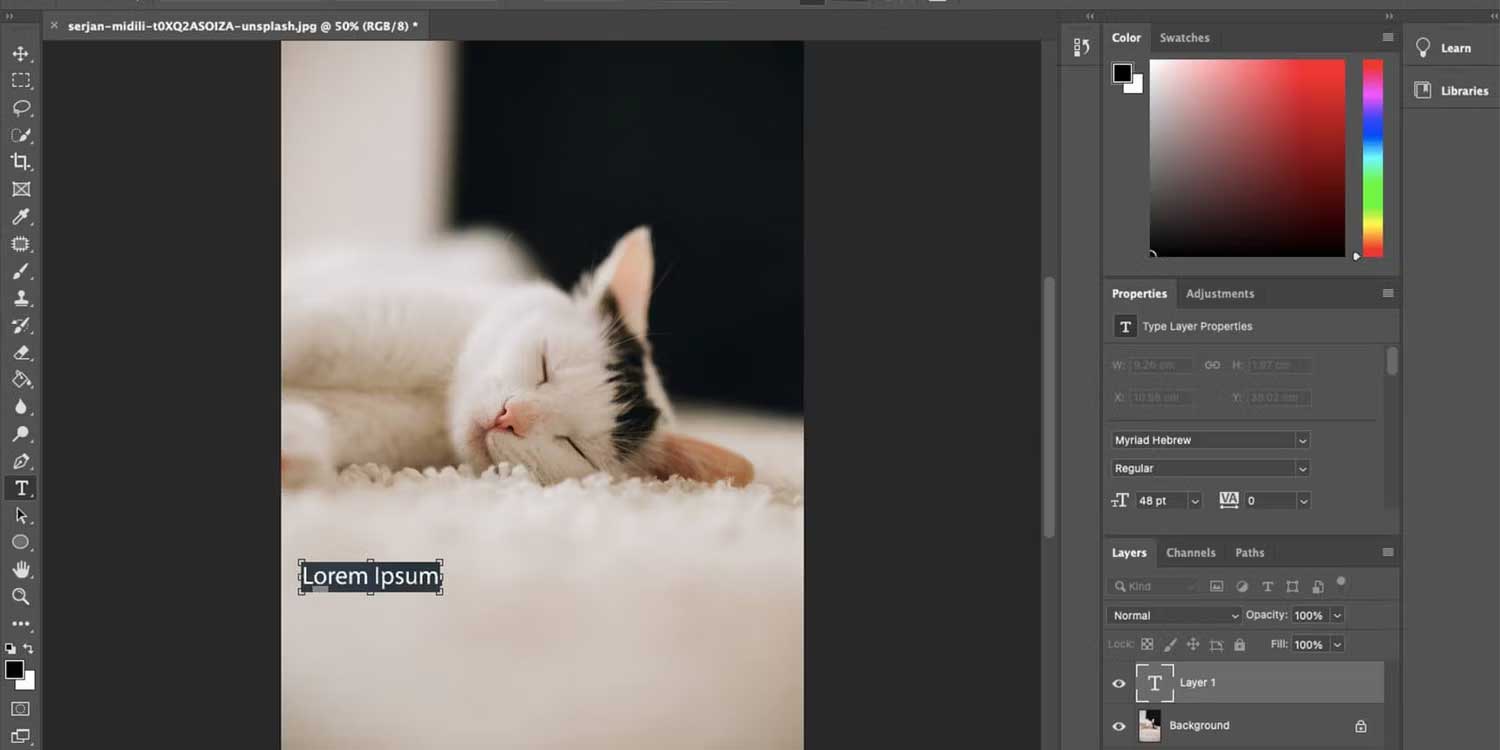Select the Zoom tool
The image size is (1500, 750).
pos(21,597)
